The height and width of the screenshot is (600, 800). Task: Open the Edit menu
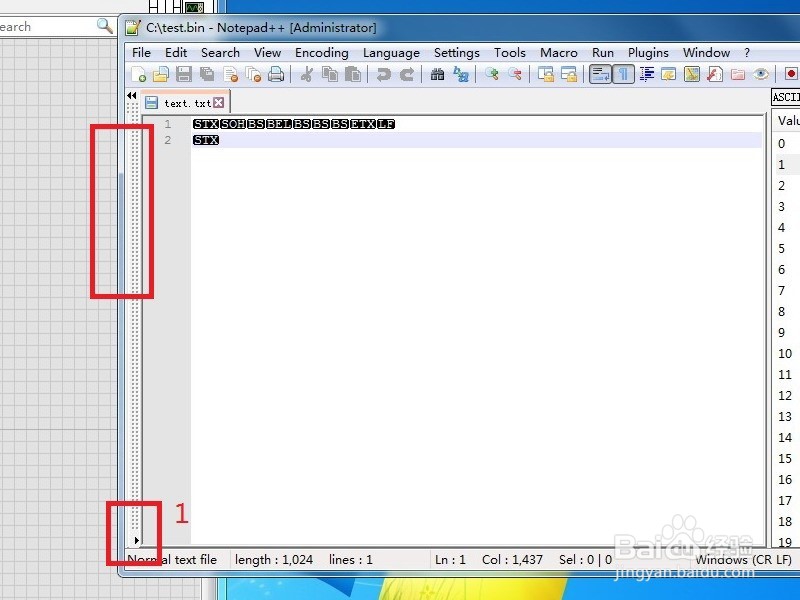176,53
